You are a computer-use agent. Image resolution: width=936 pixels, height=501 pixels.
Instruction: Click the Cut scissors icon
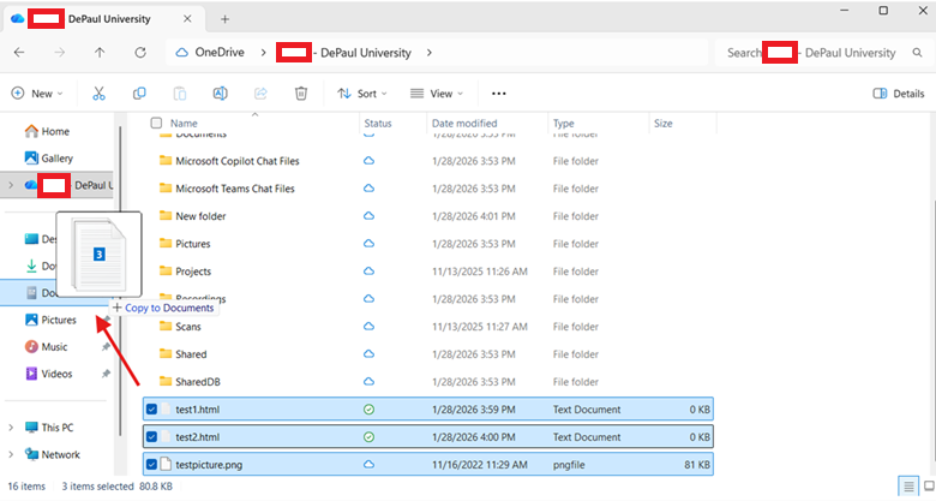(x=98, y=93)
